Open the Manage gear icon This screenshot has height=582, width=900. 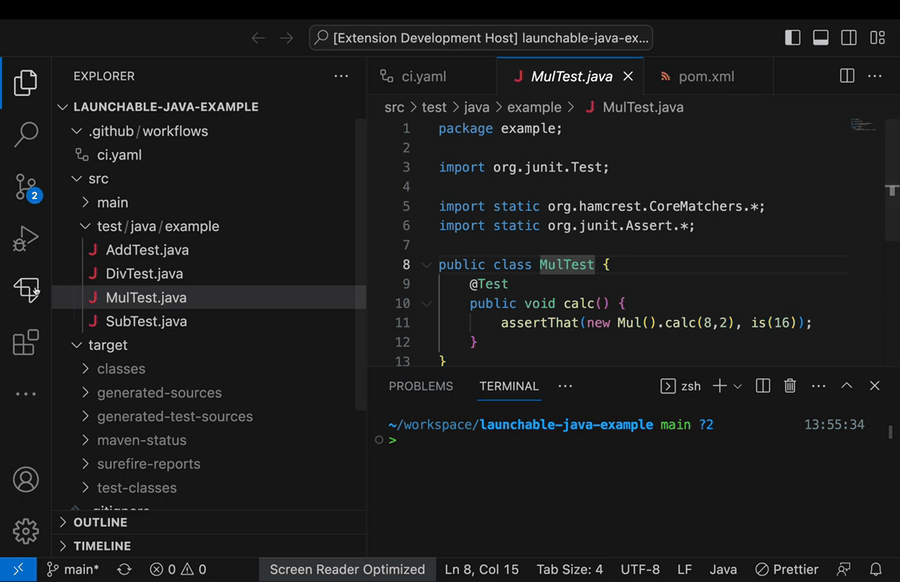pos(26,531)
